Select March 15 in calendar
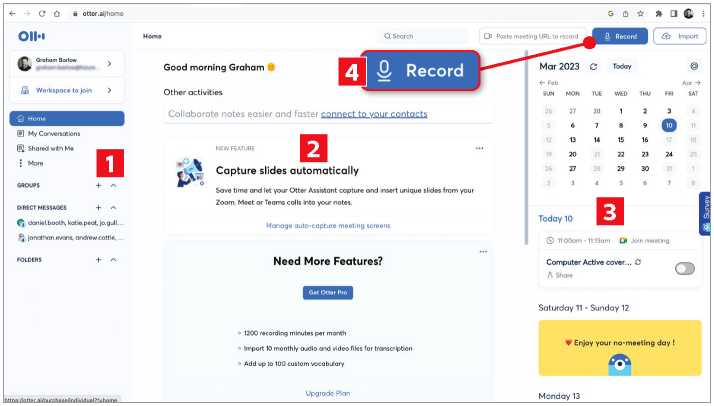This screenshot has height=406, width=714. coord(621,140)
